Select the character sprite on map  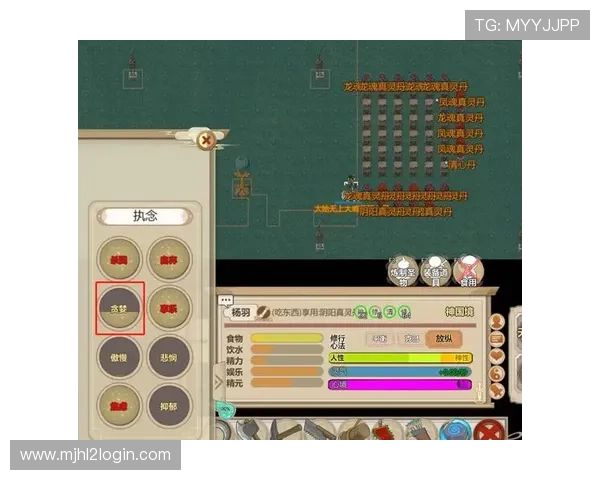coord(351,184)
